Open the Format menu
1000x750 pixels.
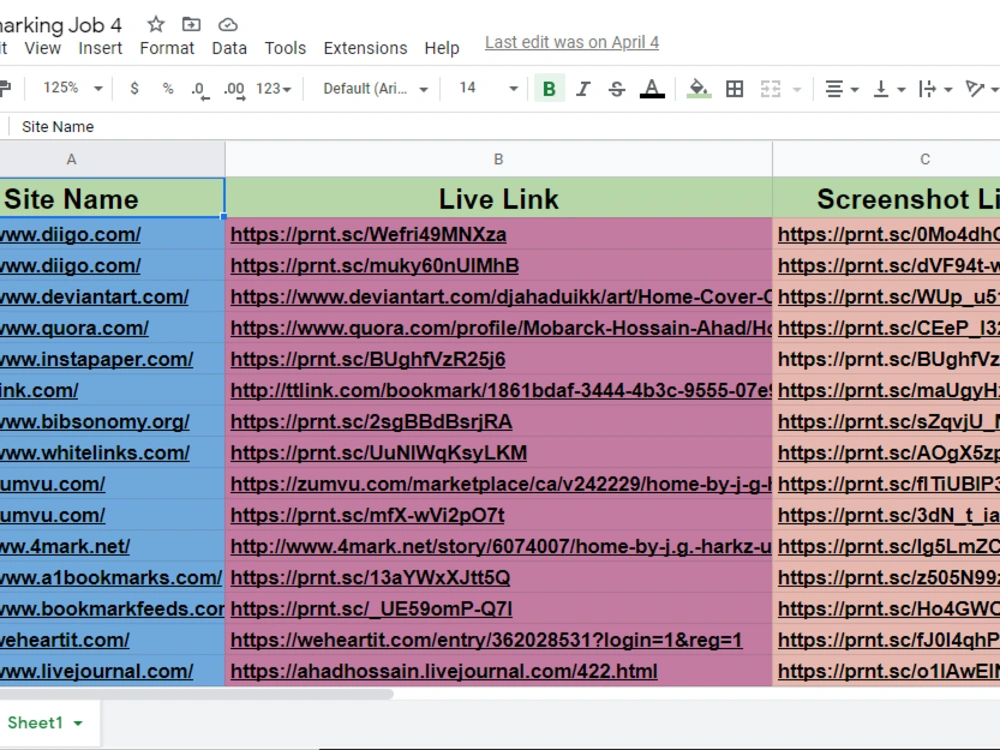tap(167, 48)
